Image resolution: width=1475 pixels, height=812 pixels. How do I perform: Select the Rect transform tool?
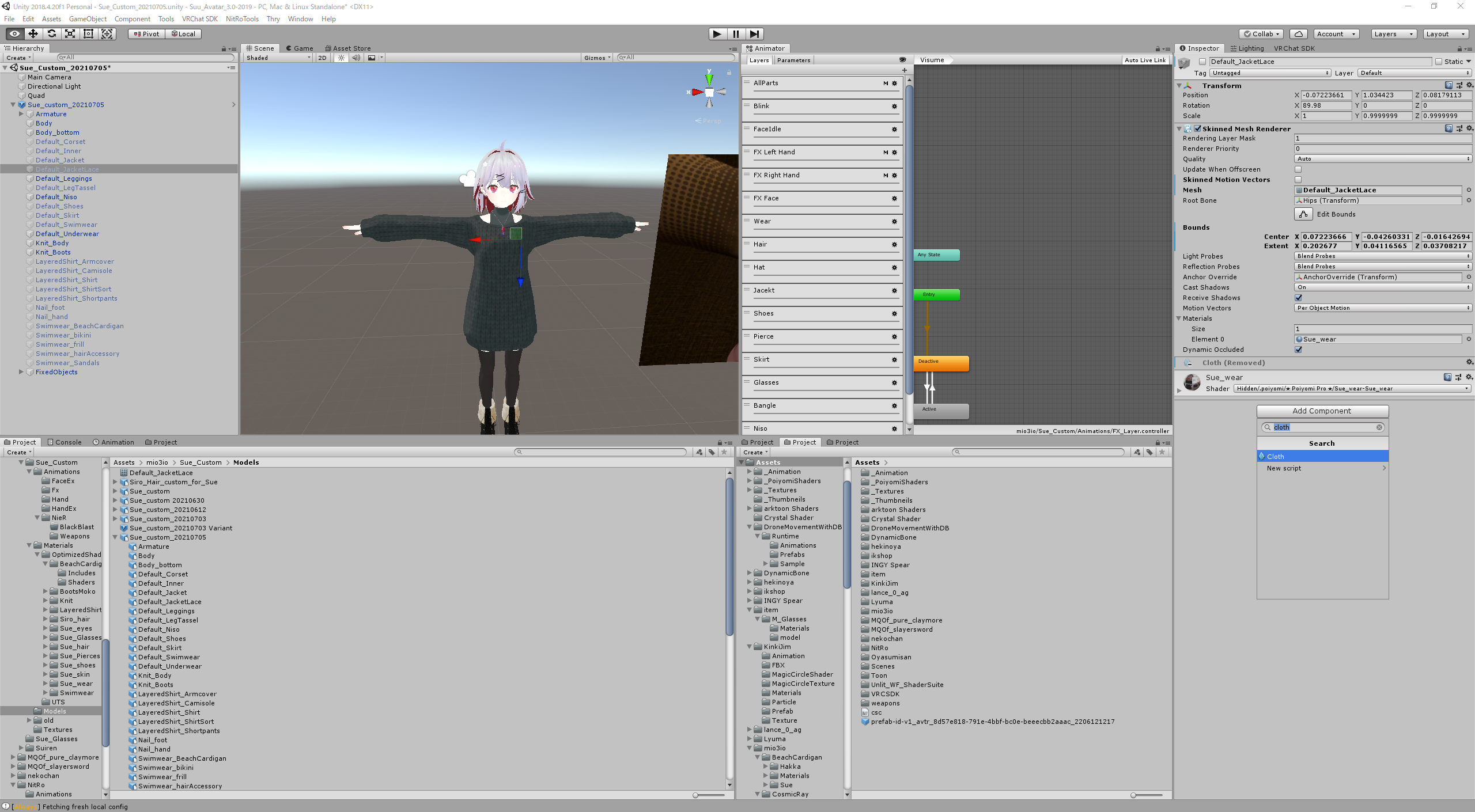[x=88, y=33]
